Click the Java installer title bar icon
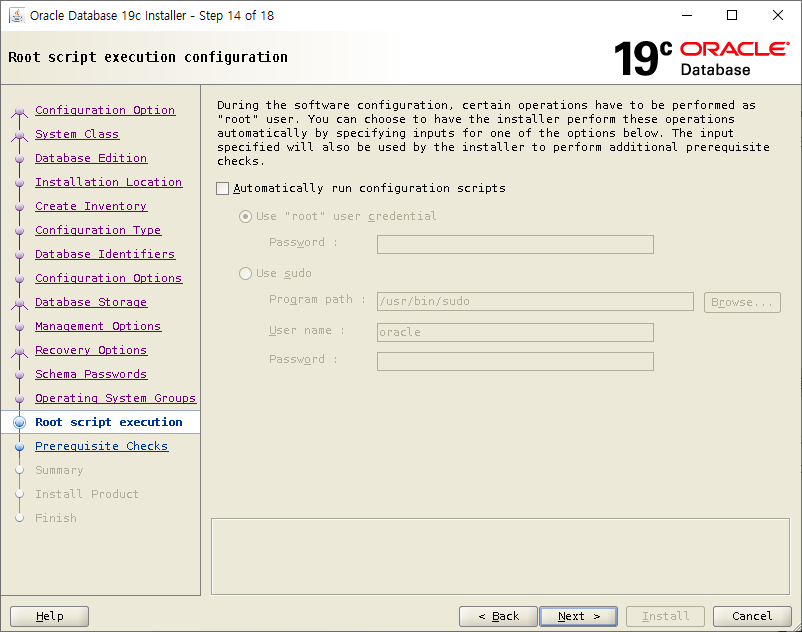 click(17, 15)
